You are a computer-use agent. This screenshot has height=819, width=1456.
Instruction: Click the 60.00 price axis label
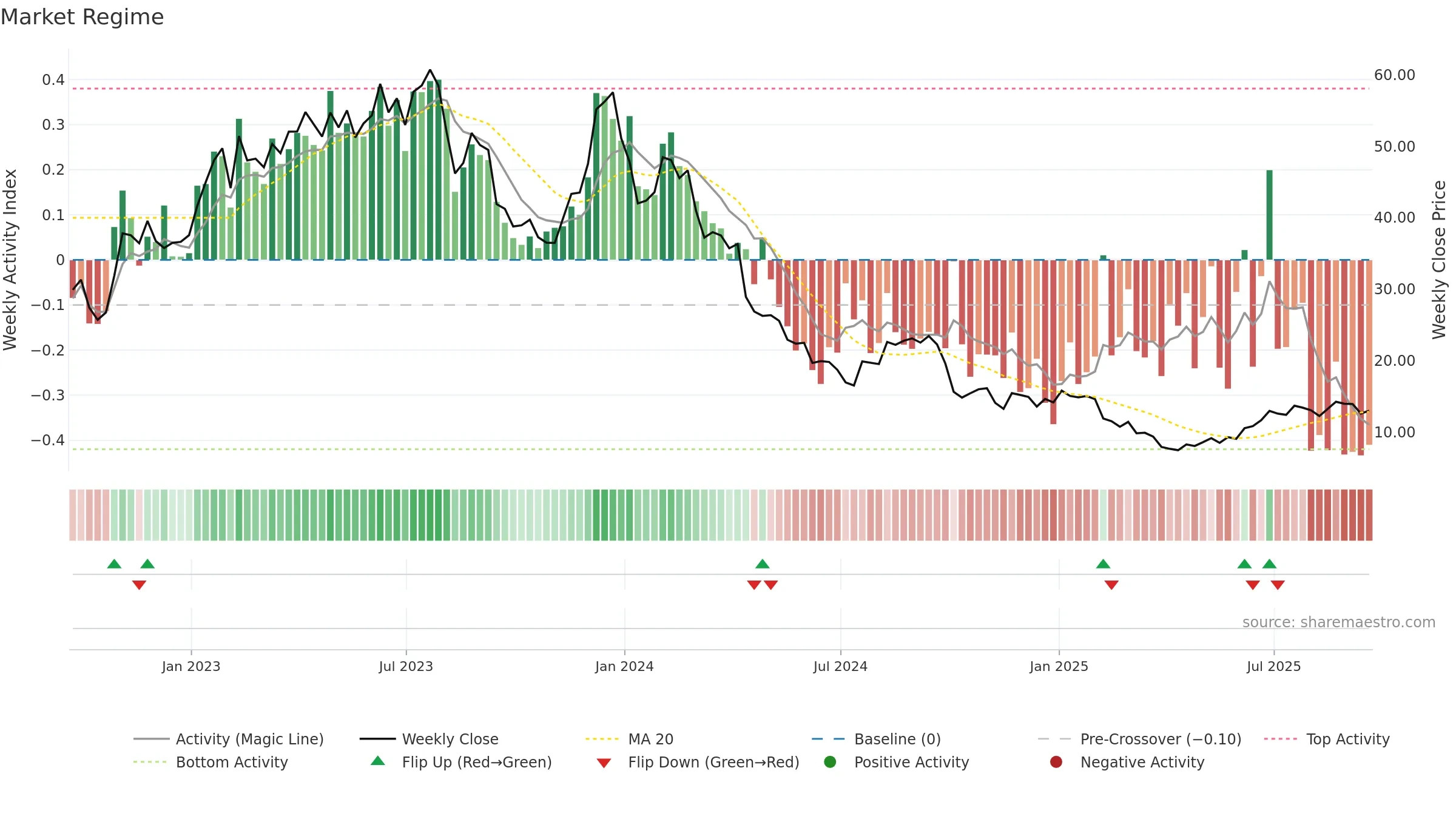pyautogui.click(x=1395, y=75)
